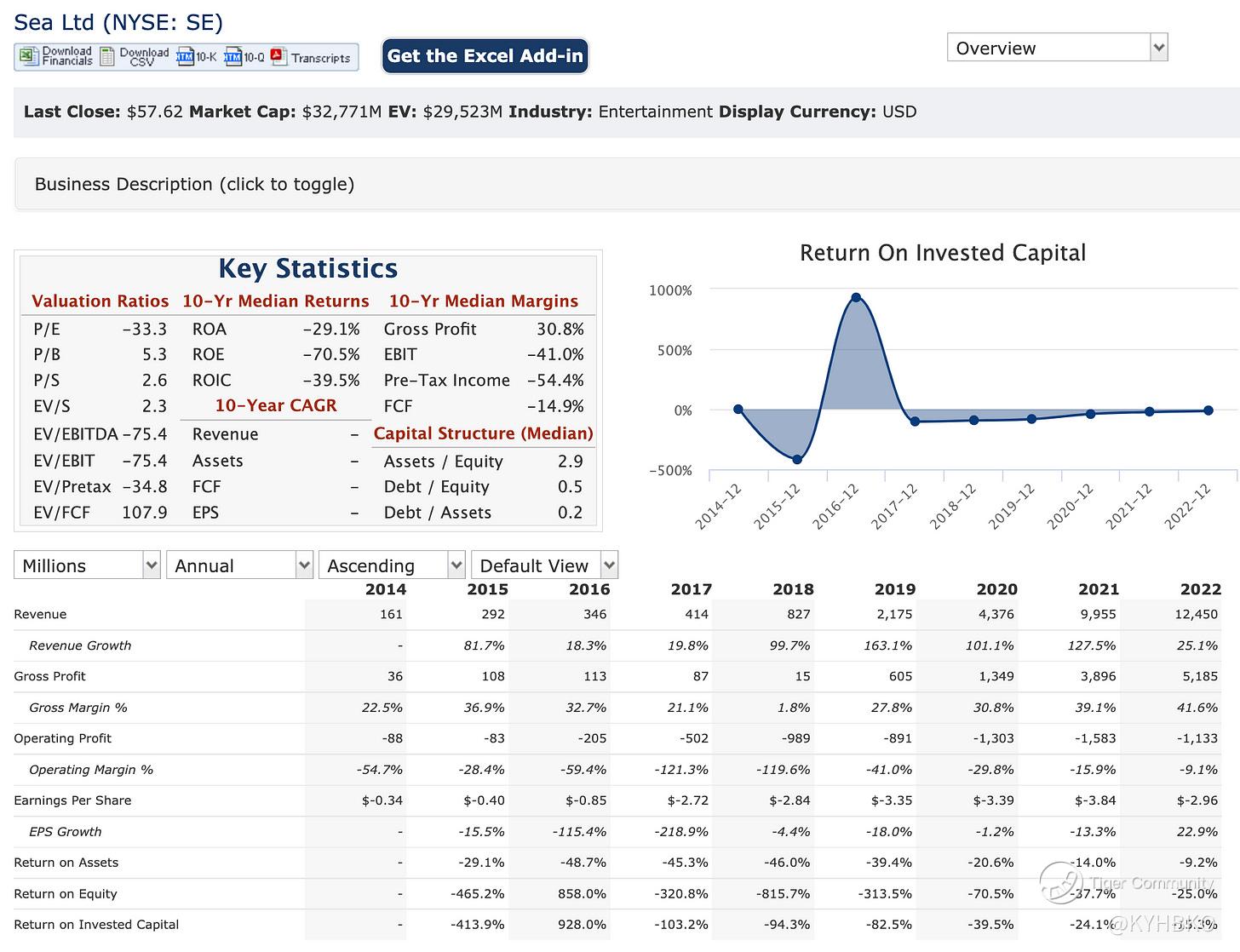Click the Get the Excel Add-in button

point(485,56)
